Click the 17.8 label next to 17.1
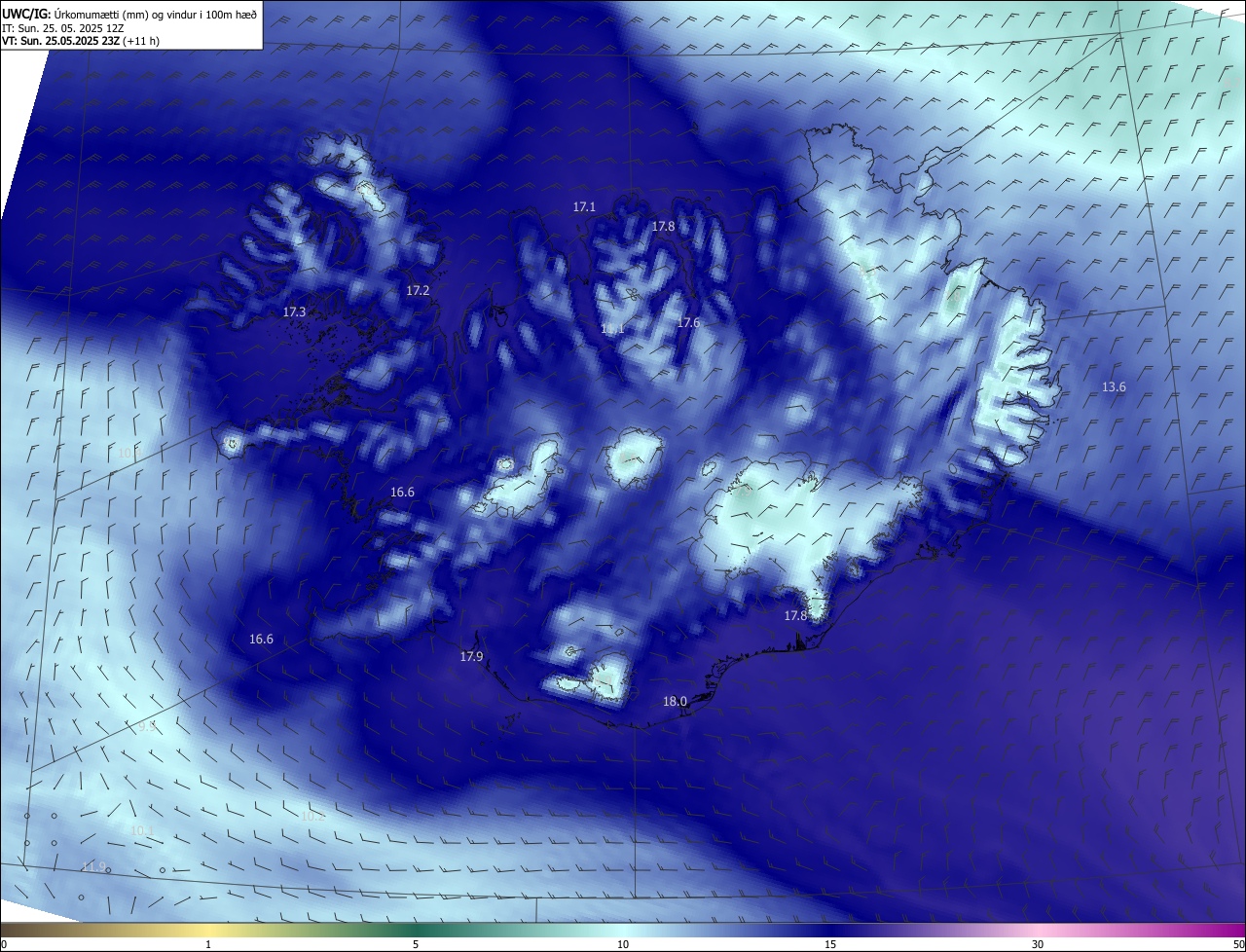This screenshot has height=952, width=1246. [663, 227]
